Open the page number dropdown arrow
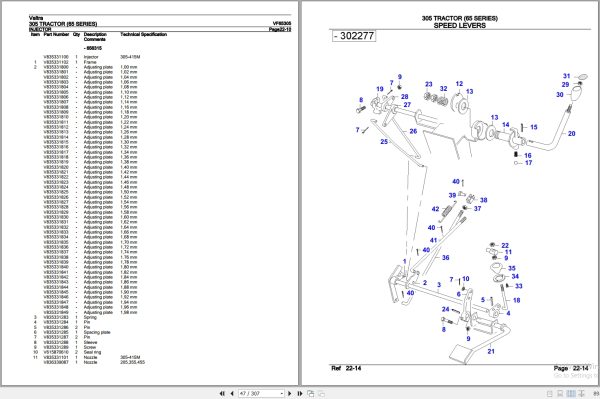This screenshot has width=600, height=399. pyautogui.click(x=282, y=393)
